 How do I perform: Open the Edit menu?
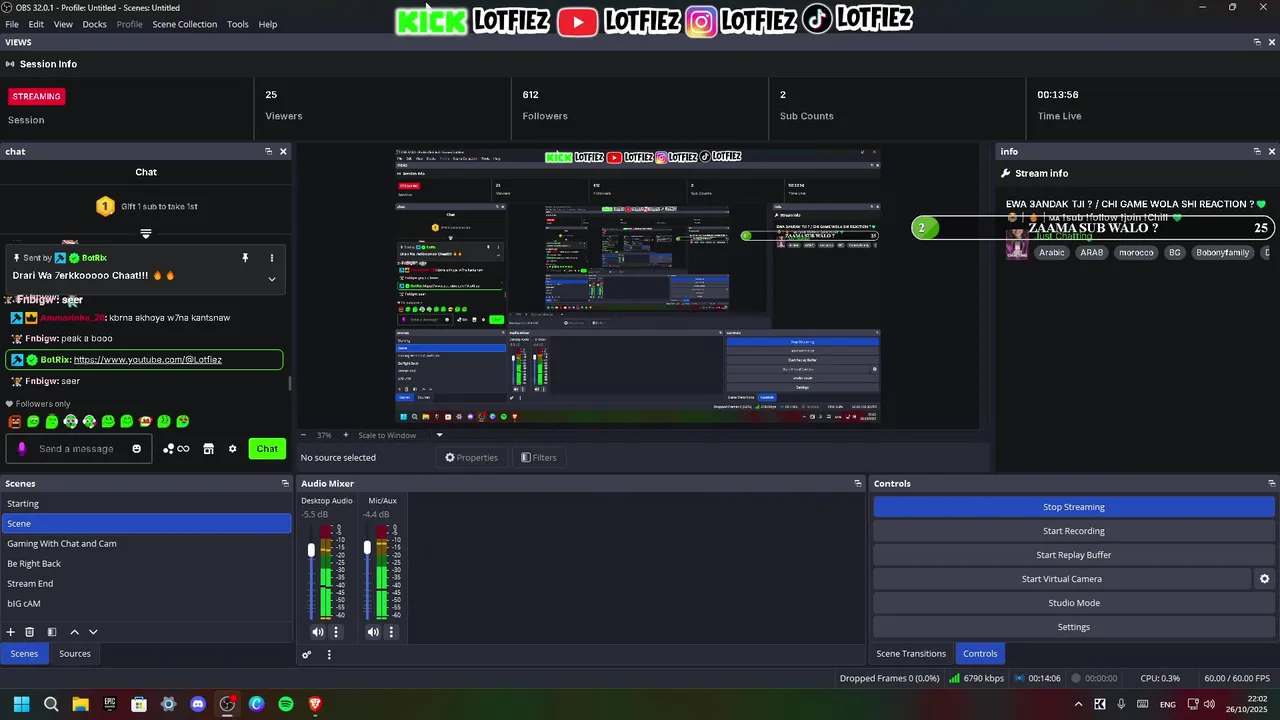pos(36,24)
